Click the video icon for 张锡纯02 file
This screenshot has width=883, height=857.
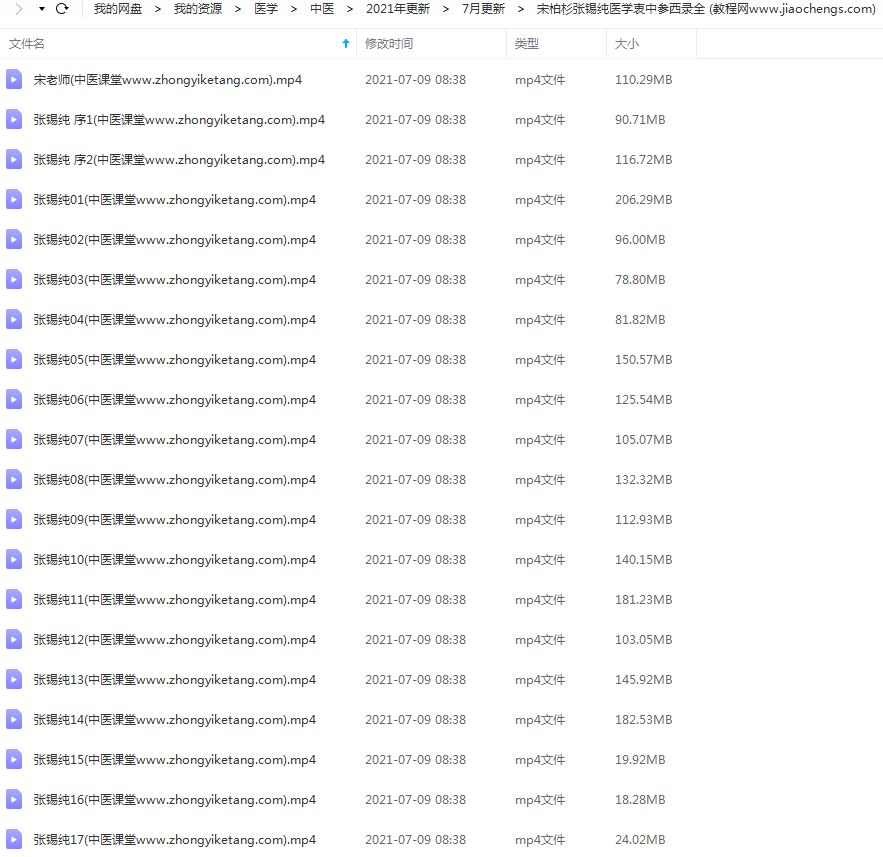pos(14,239)
